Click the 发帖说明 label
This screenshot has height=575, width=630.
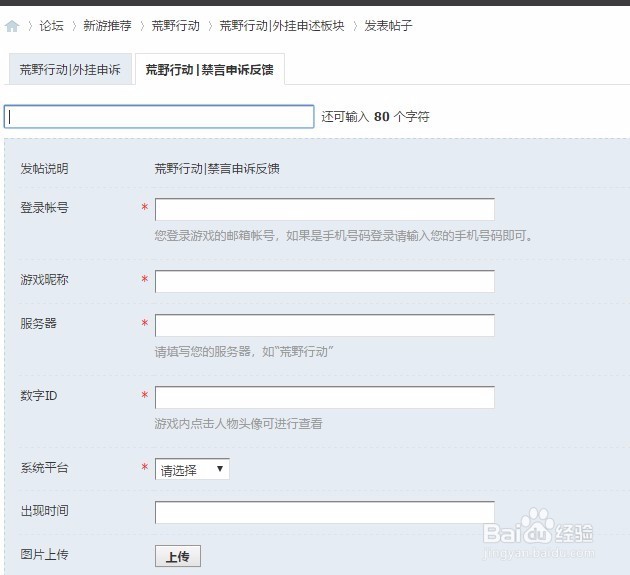coord(44,168)
